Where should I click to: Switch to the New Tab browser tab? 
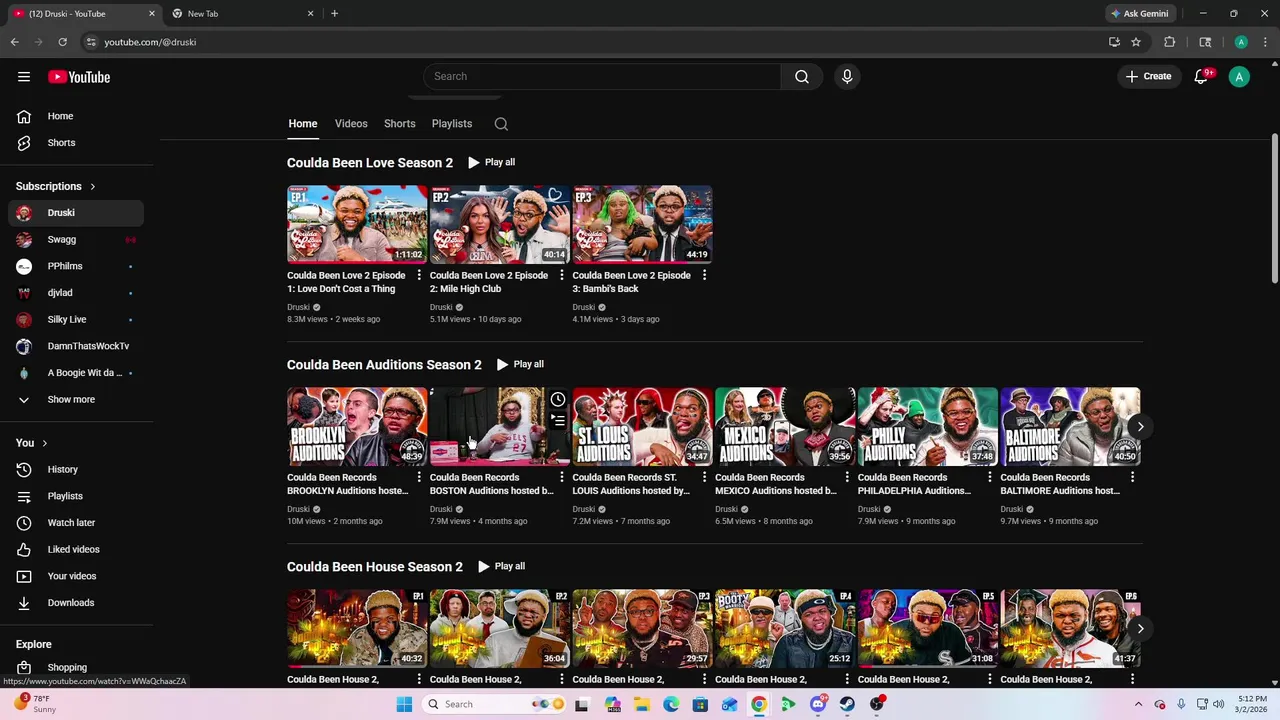243,13
